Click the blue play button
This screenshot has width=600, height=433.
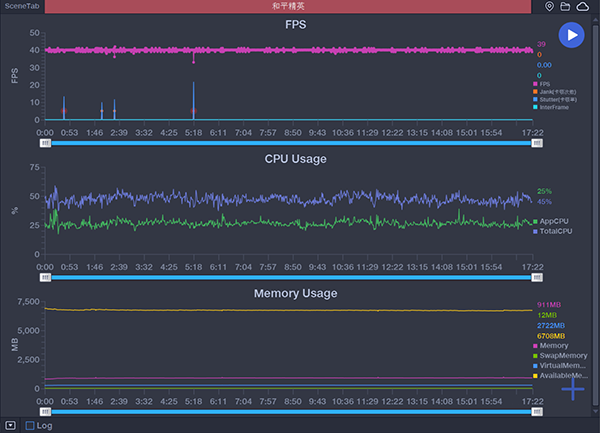(571, 35)
